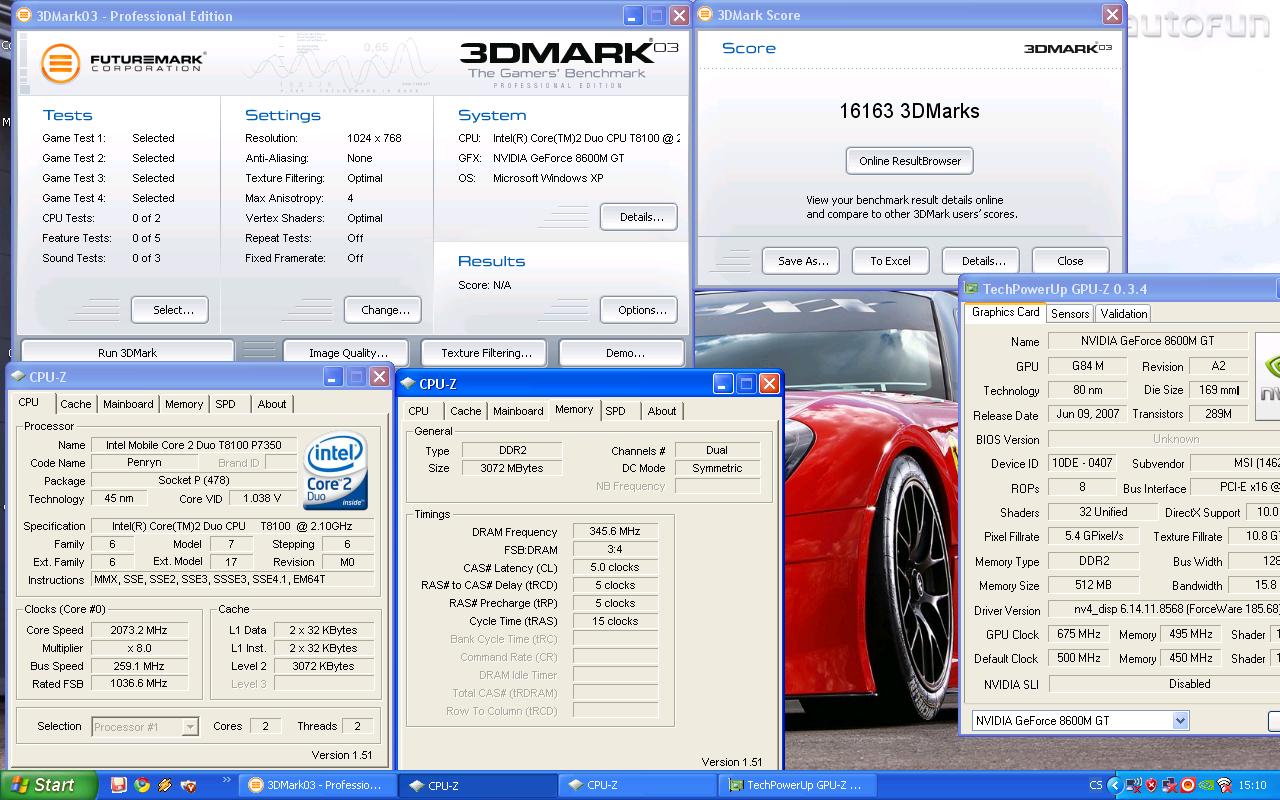Close the 3DMark Score window
1280x800 pixels.
tap(1112, 15)
